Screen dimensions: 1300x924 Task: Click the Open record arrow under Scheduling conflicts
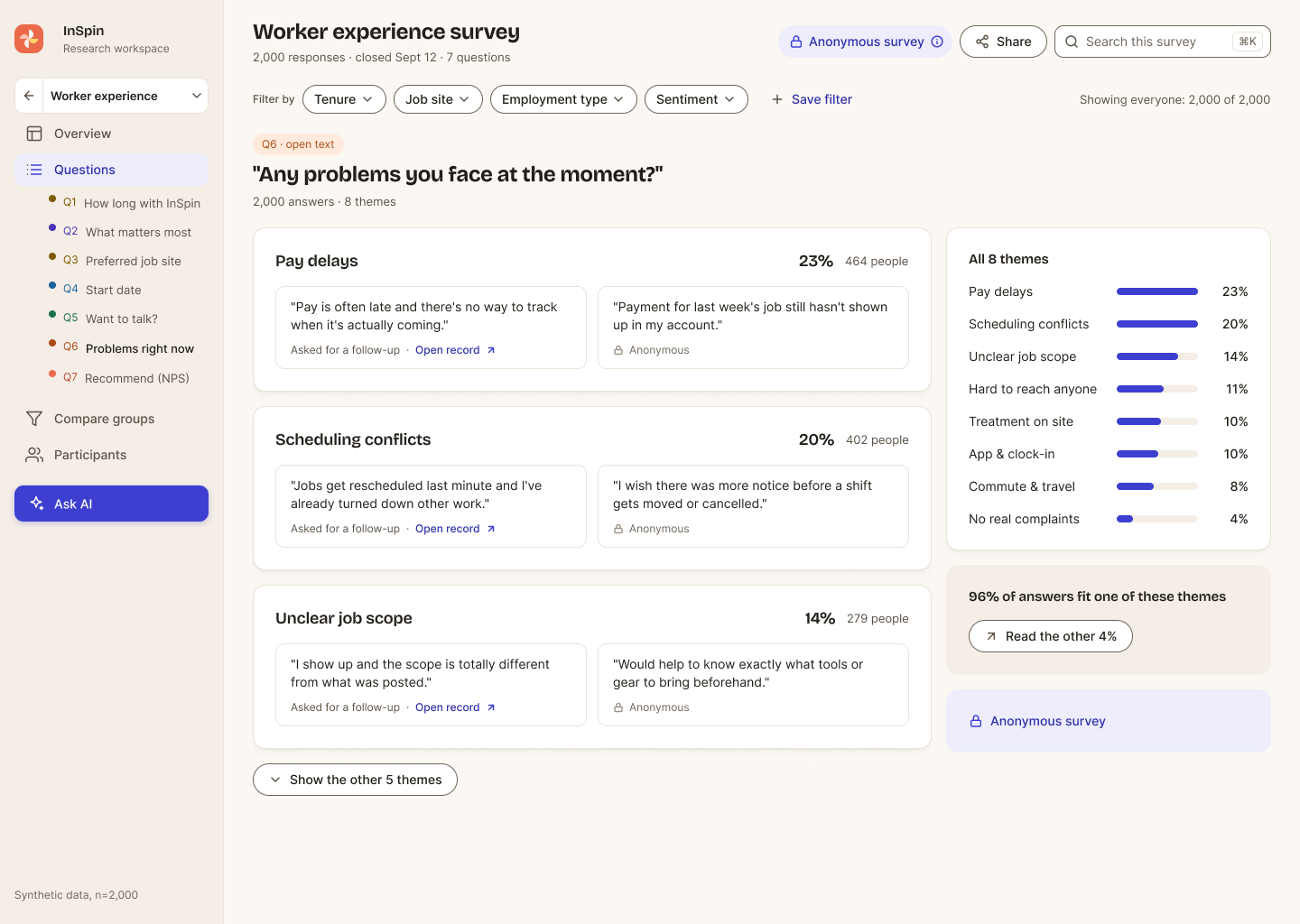[x=491, y=529]
